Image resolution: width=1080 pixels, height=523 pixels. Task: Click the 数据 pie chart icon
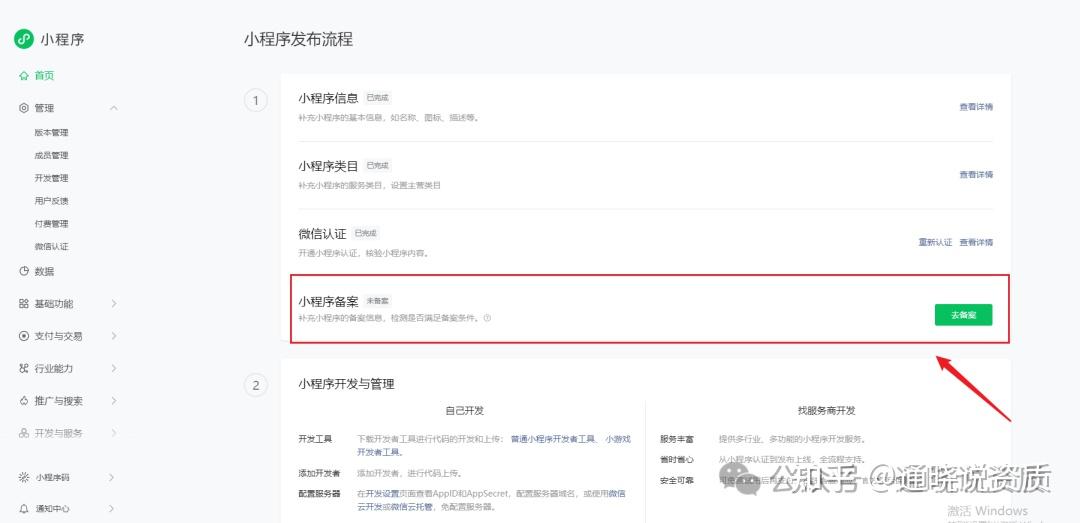click(24, 271)
